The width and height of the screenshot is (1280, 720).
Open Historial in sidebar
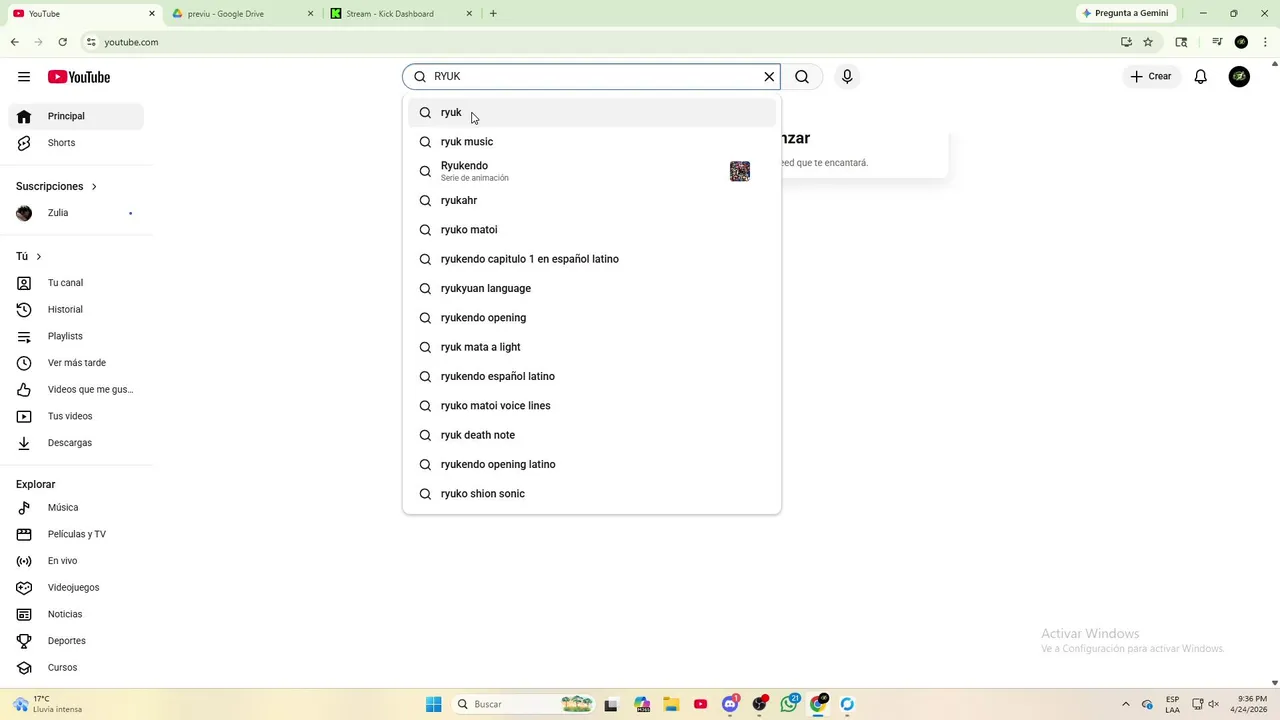(76, 310)
